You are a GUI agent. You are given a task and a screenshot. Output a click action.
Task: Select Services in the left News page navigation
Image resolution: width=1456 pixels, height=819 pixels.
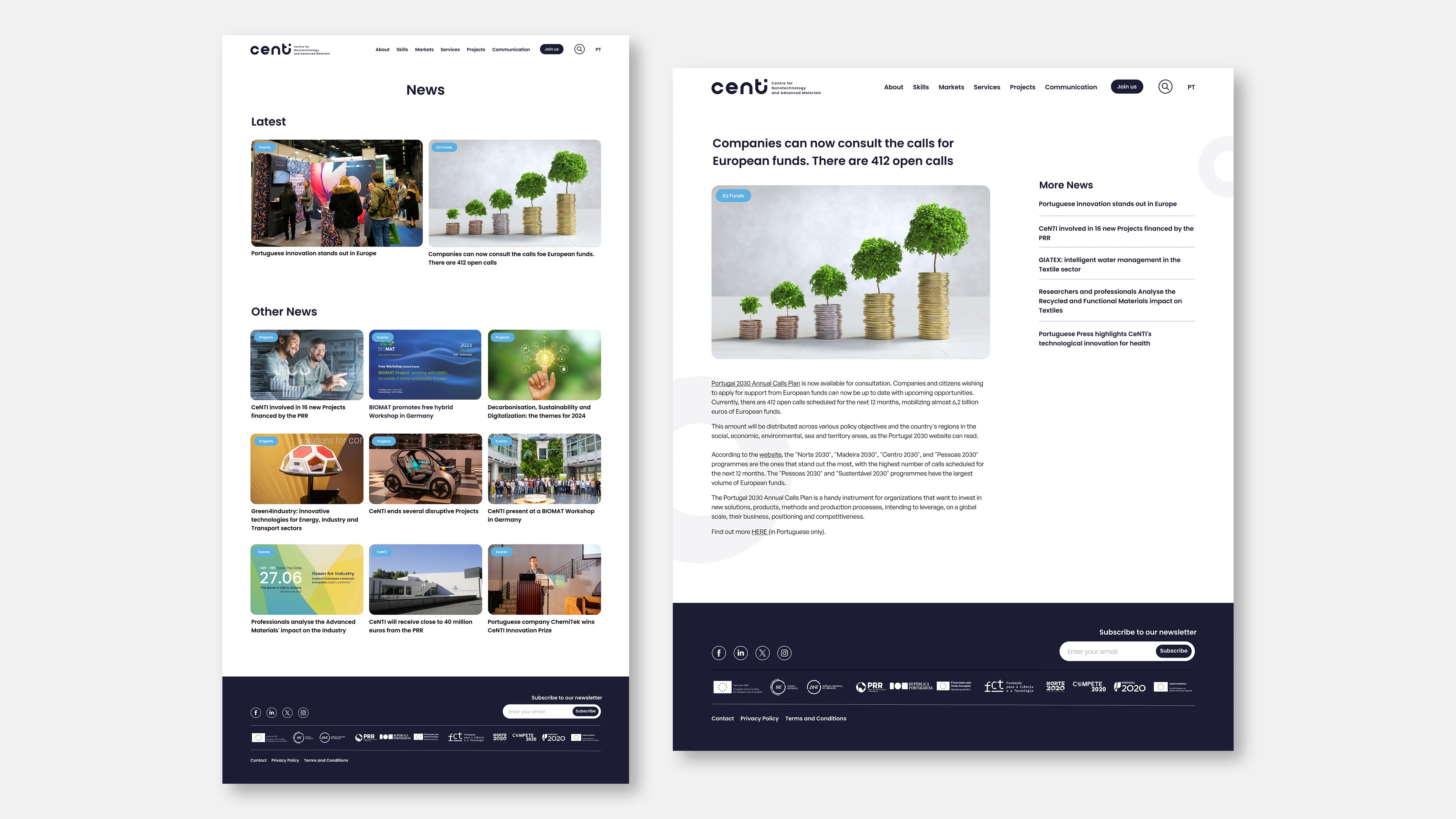[x=450, y=50]
